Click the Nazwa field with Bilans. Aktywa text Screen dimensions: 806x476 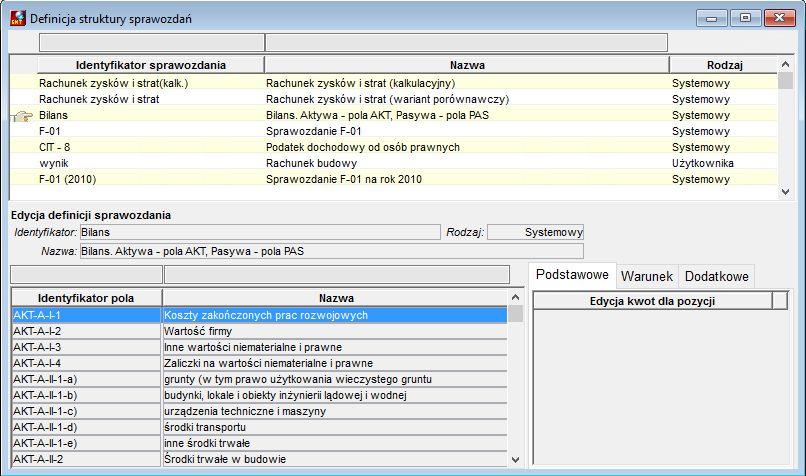coord(332,251)
